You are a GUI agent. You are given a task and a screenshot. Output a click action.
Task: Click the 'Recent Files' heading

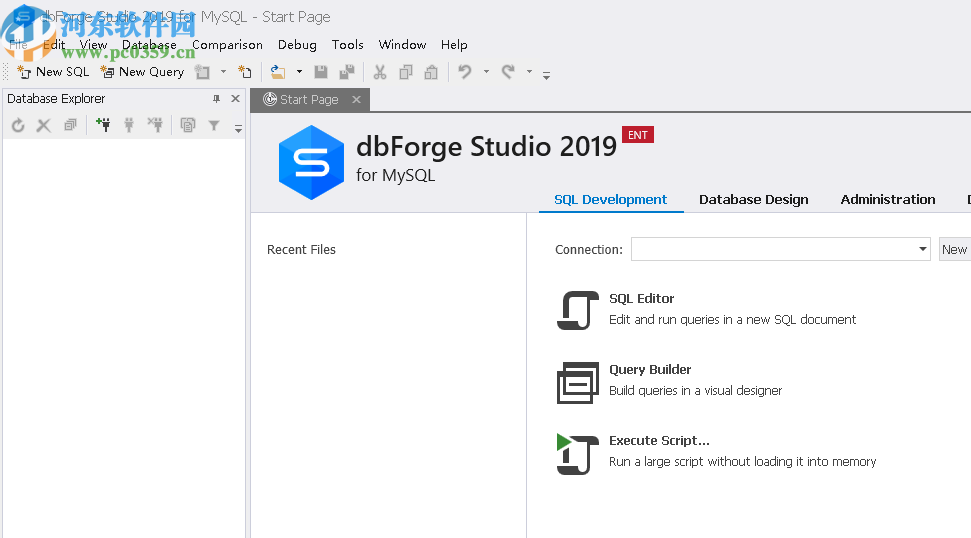tap(301, 249)
